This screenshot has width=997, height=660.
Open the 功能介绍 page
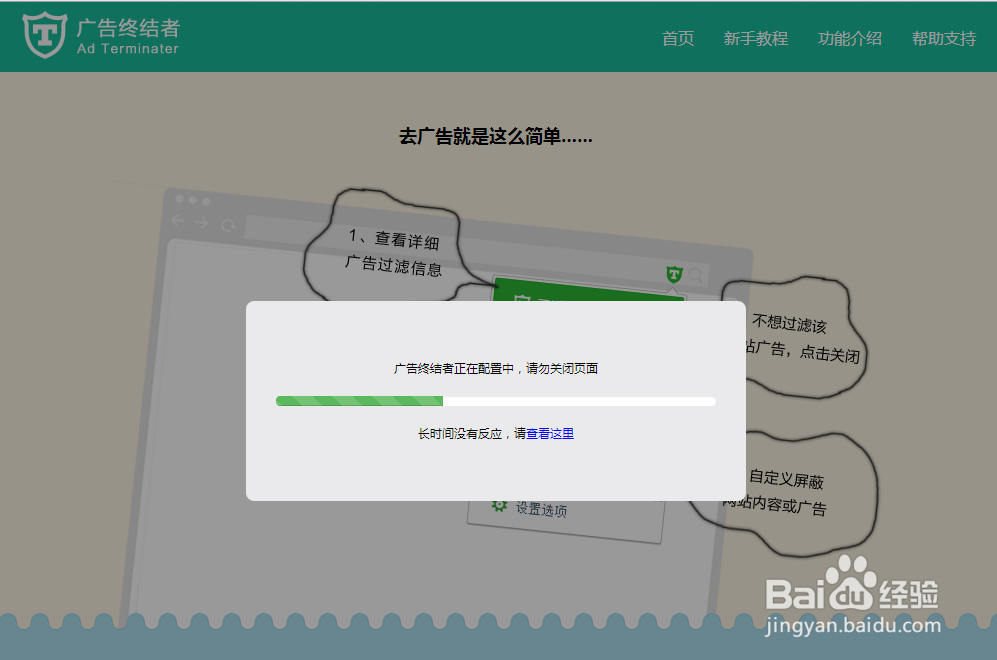[849, 38]
